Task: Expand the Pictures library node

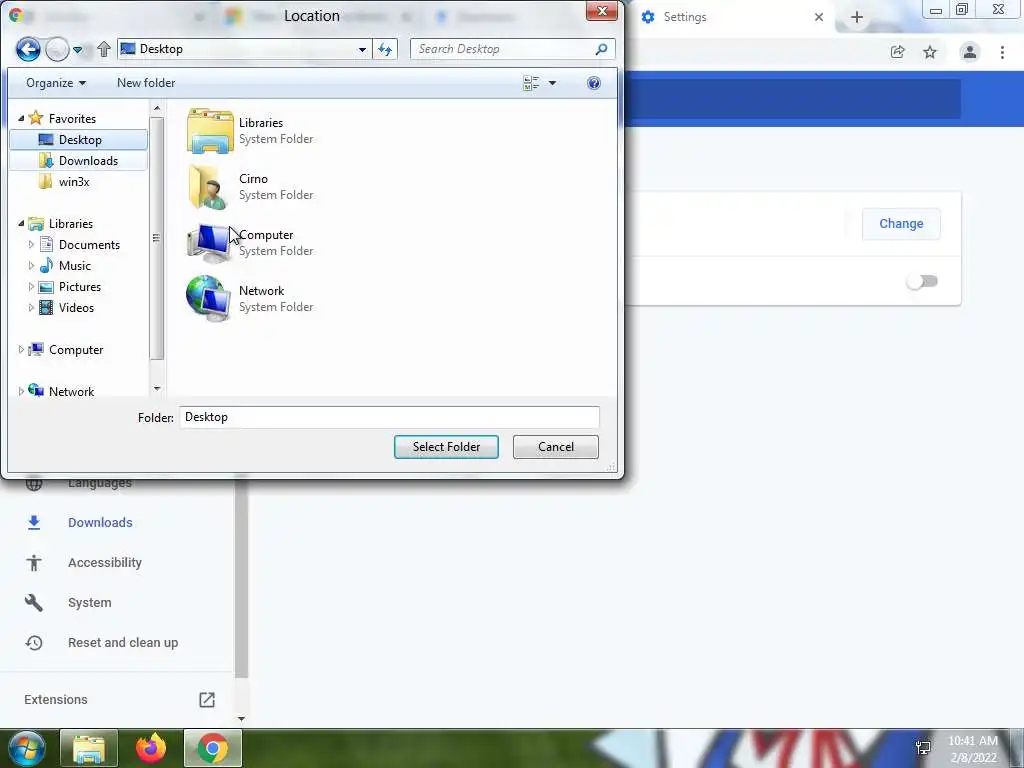Action: pyautogui.click(x=31, y=287)
